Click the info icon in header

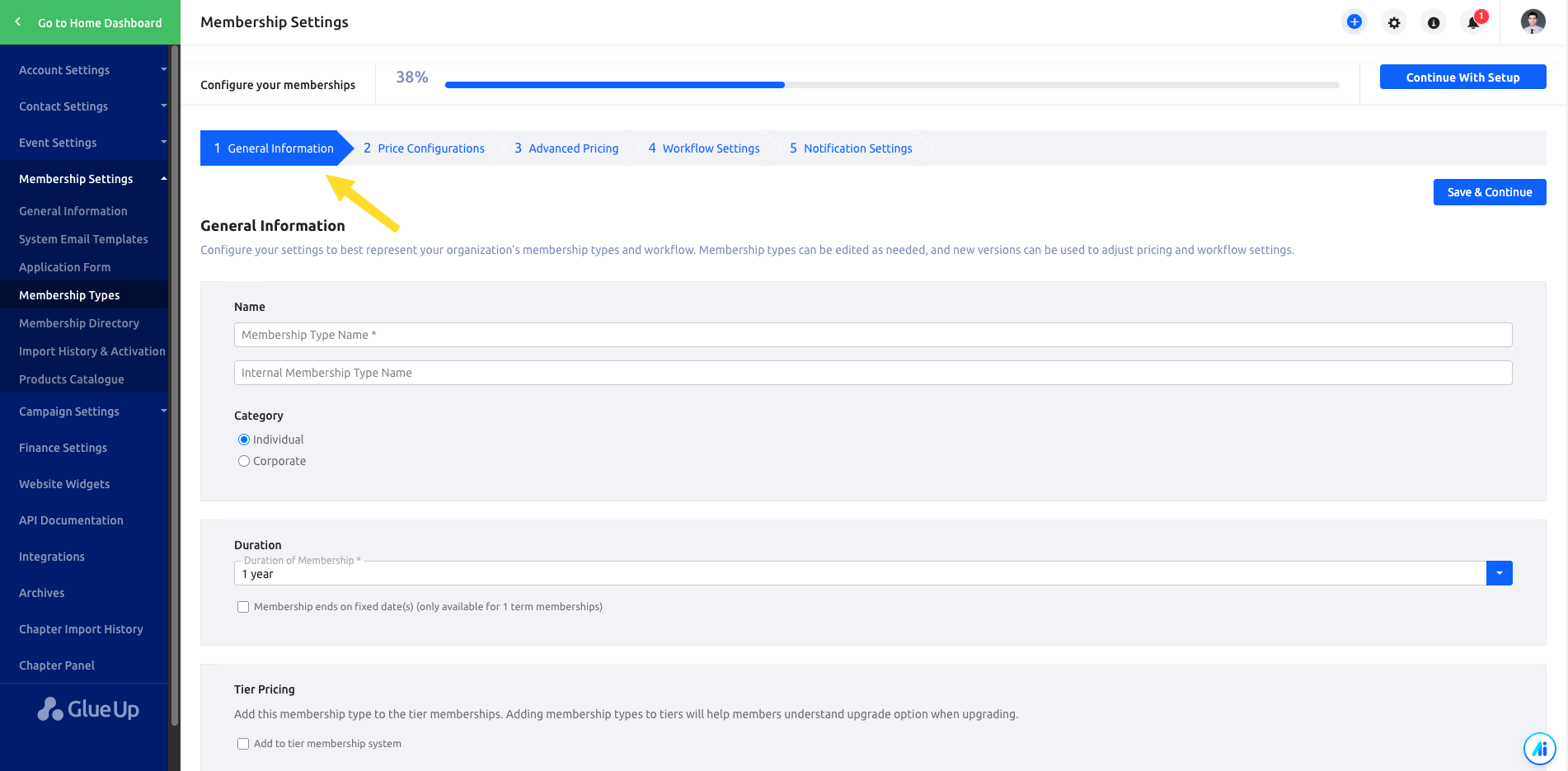(x=1434, y=23)
